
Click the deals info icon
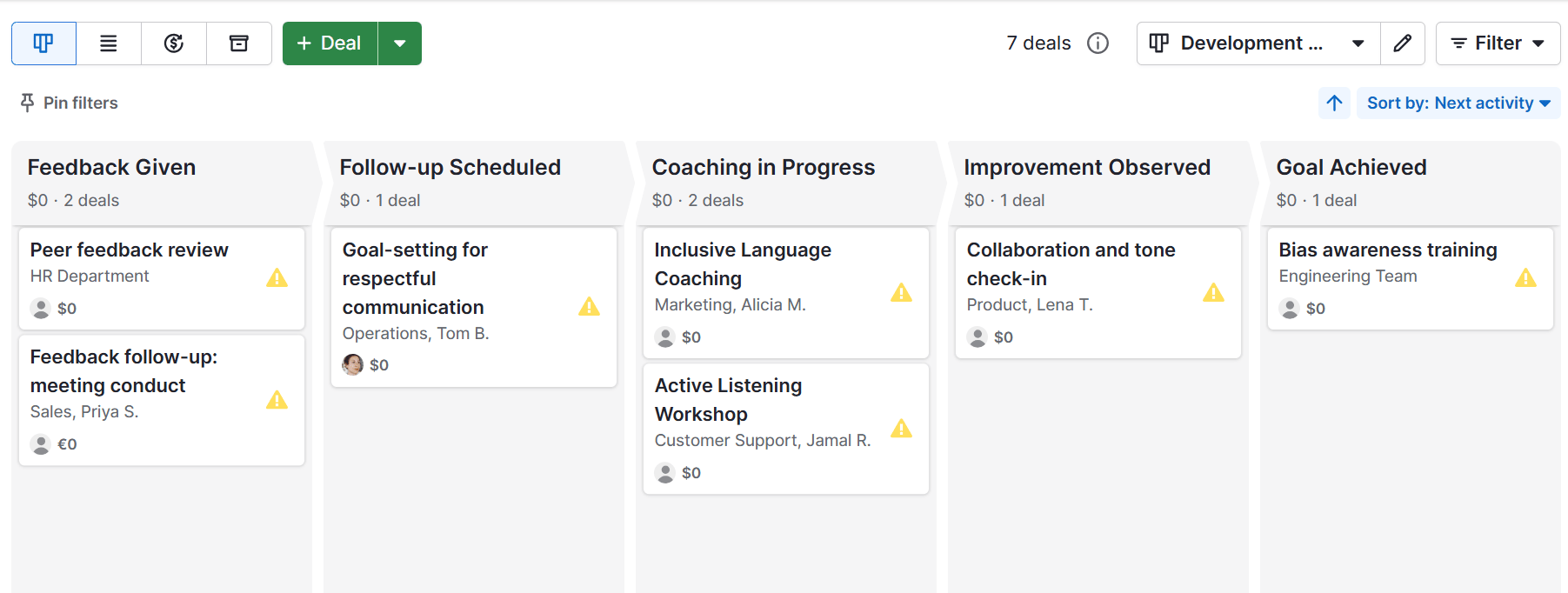click(x=1098, y=43)
